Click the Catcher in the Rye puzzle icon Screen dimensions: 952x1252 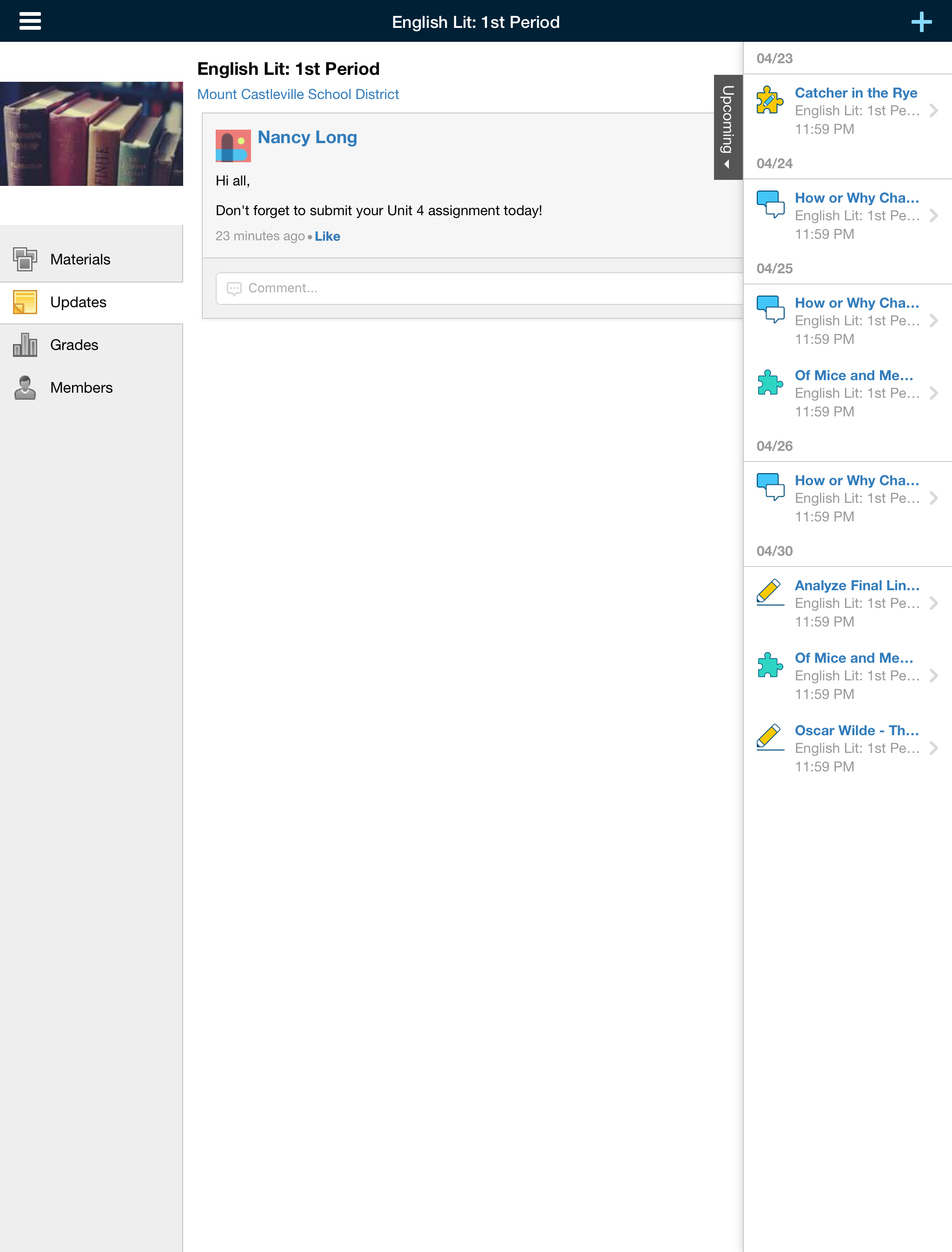(769, 100)
